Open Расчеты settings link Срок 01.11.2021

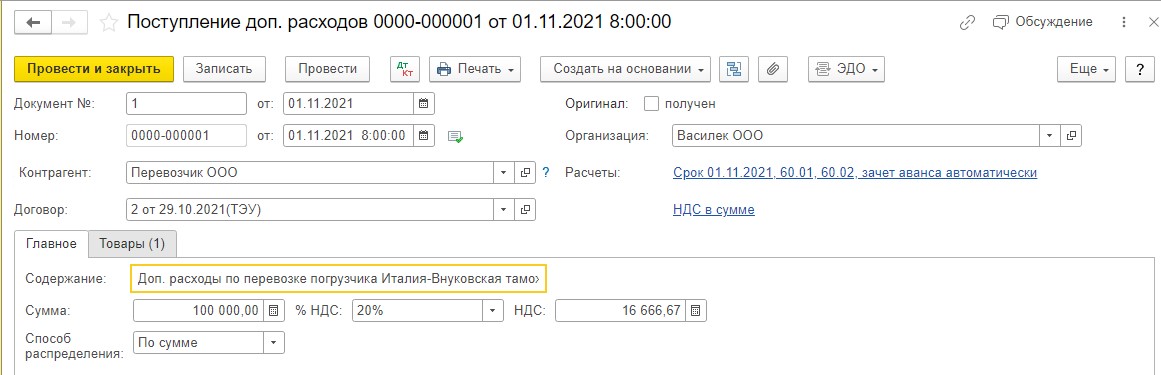click(x=854, y=173)
